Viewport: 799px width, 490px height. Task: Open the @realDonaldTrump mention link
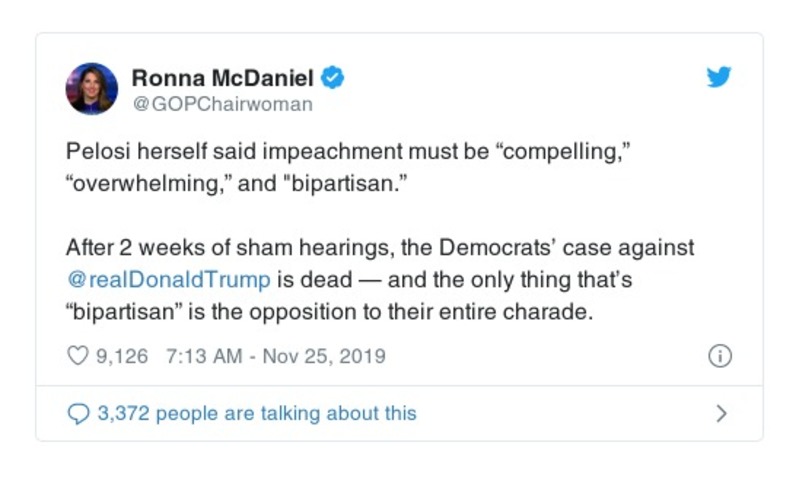point(168,279)
